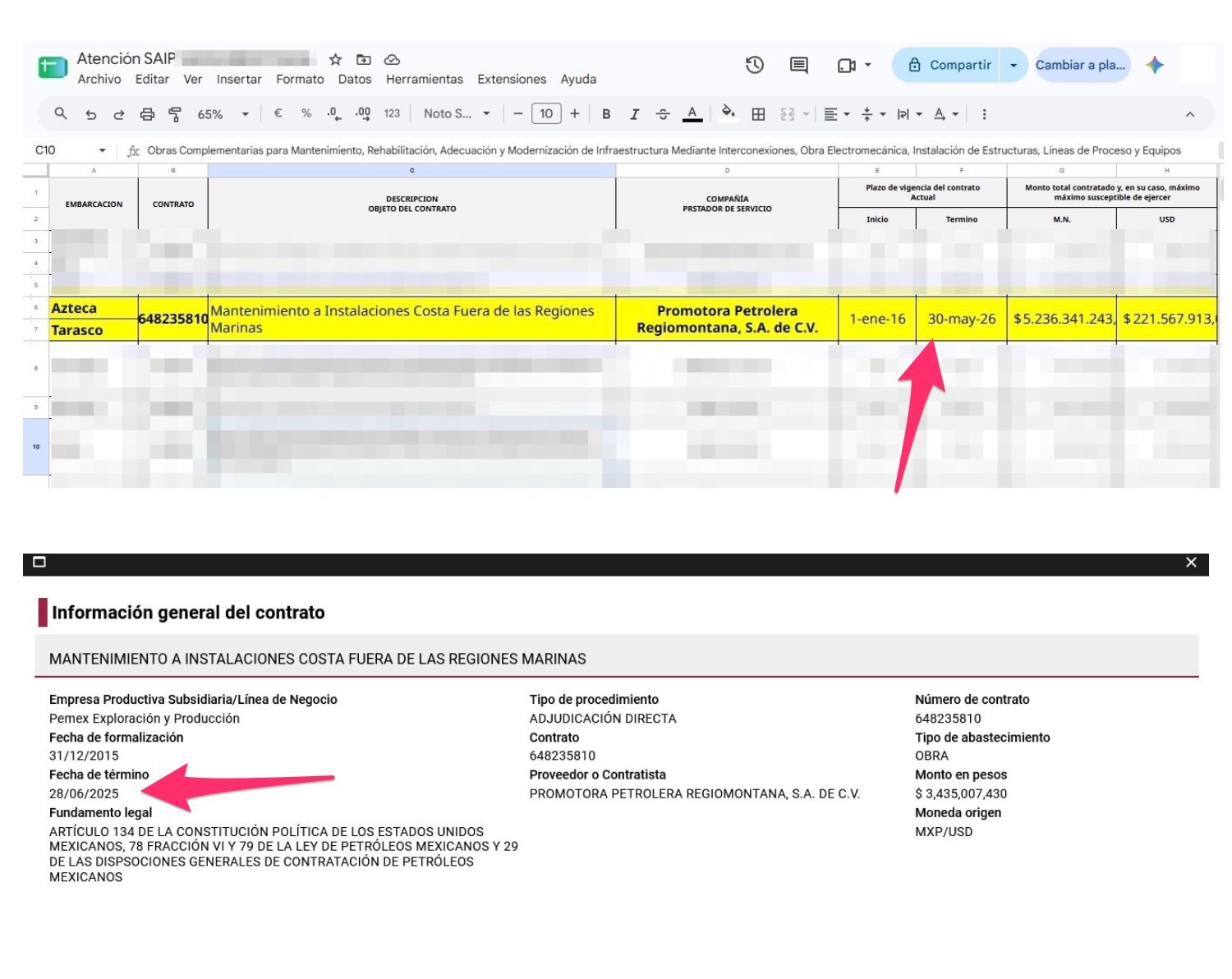The width and height of the screenshot is (1232, 979).
Task: Click the Compartir button
Action: pos(946,65)
